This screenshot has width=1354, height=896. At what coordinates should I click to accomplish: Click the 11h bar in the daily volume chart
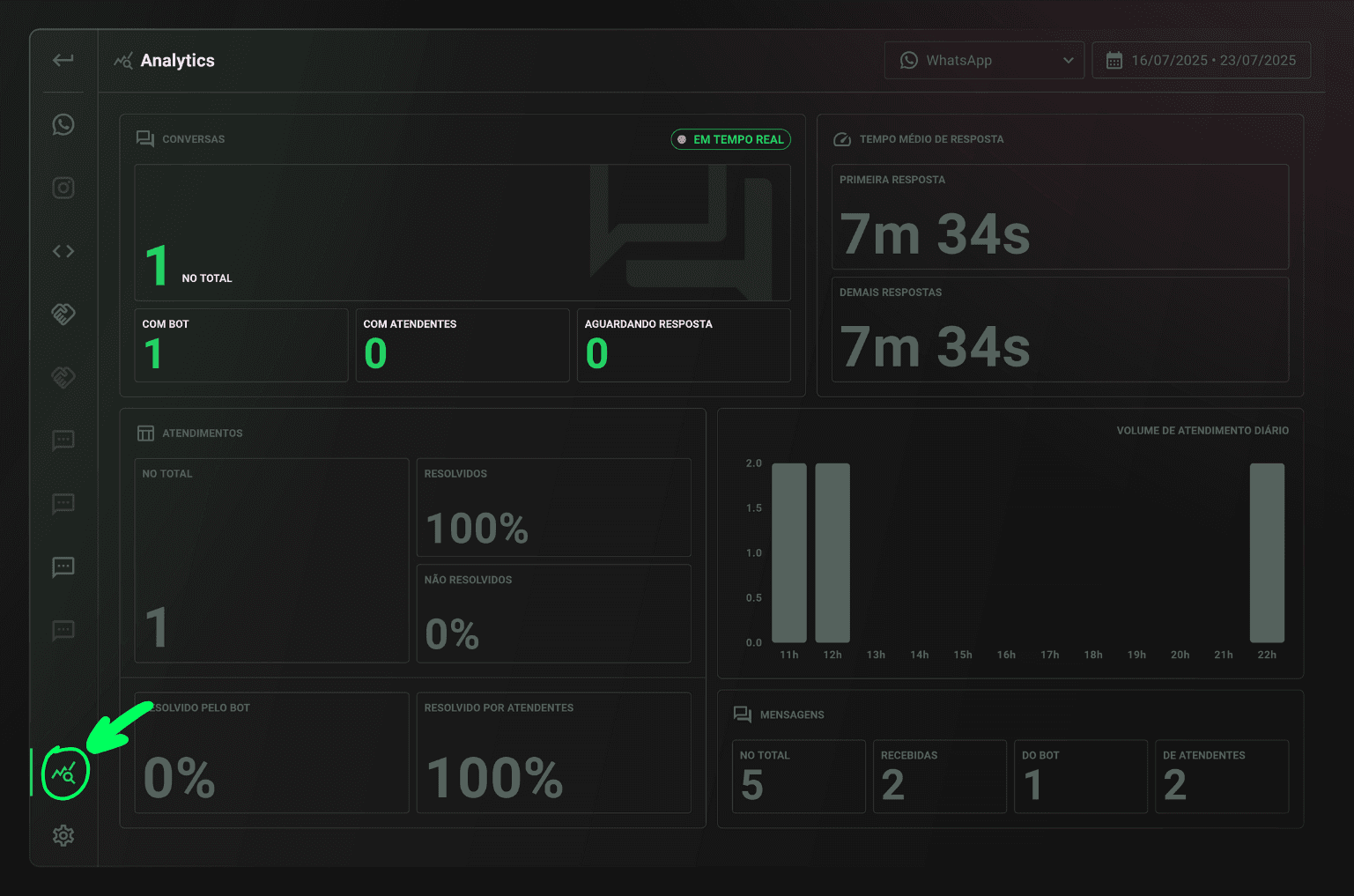pyautogui.click(x=789, y=552)
